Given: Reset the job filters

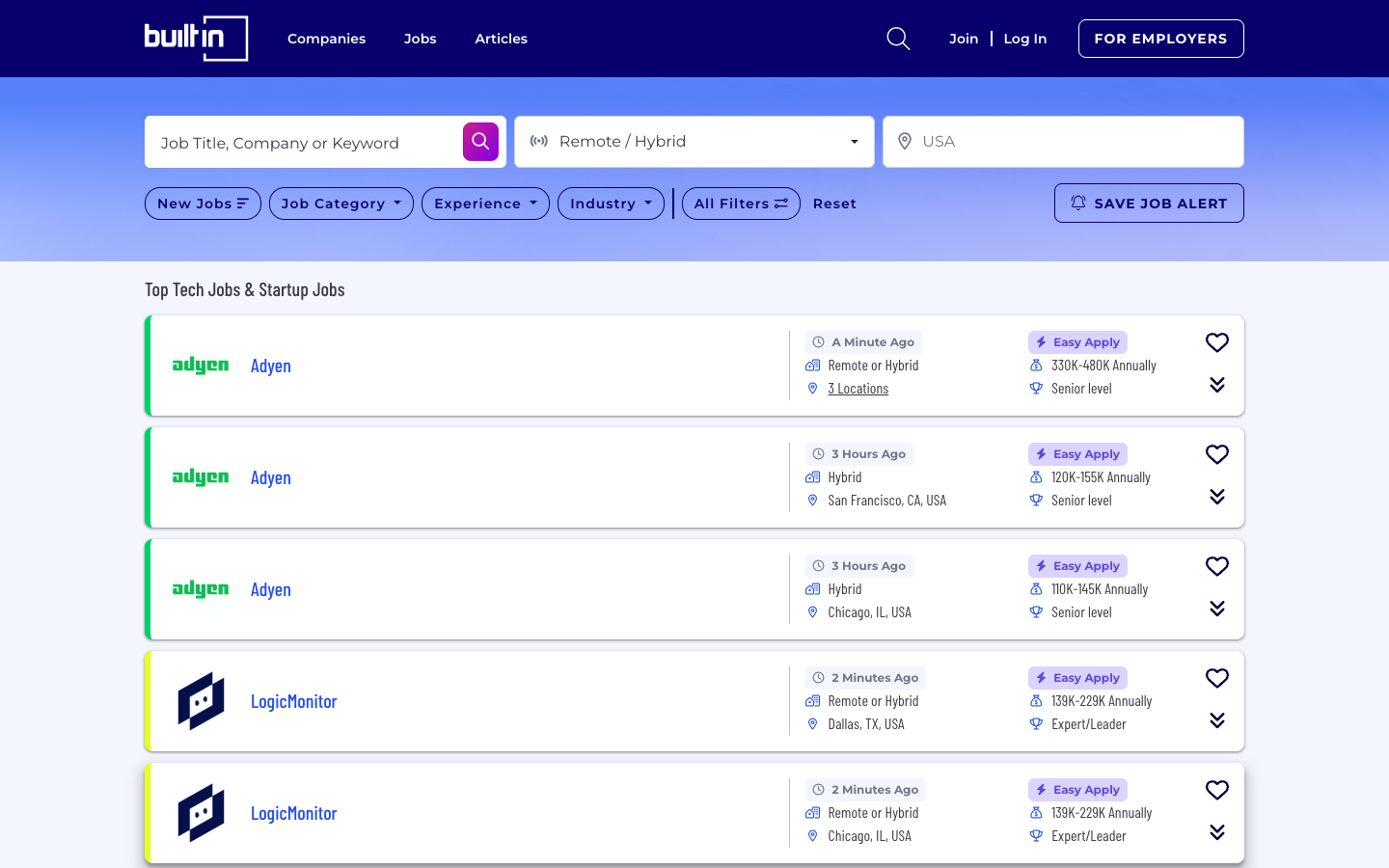Looking at the screenshot, I should (x=834, y=203).
